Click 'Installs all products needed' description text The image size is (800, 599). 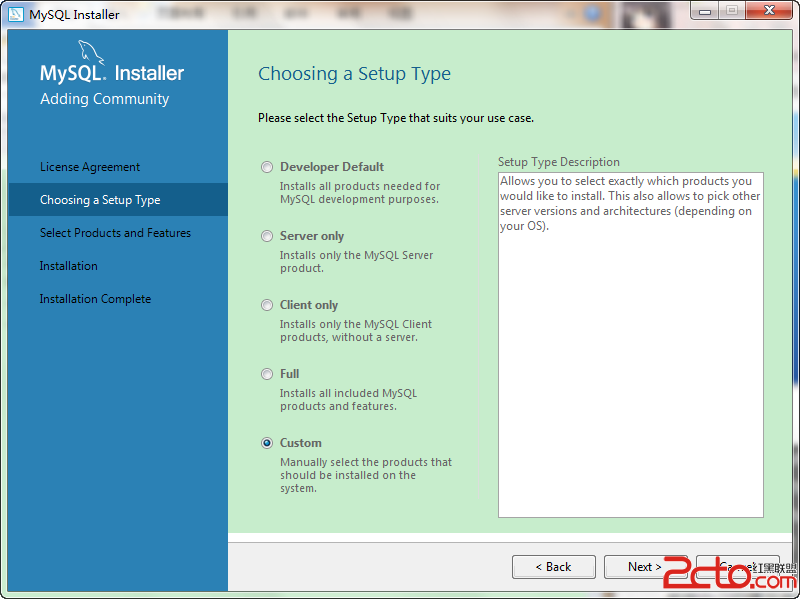360,193
